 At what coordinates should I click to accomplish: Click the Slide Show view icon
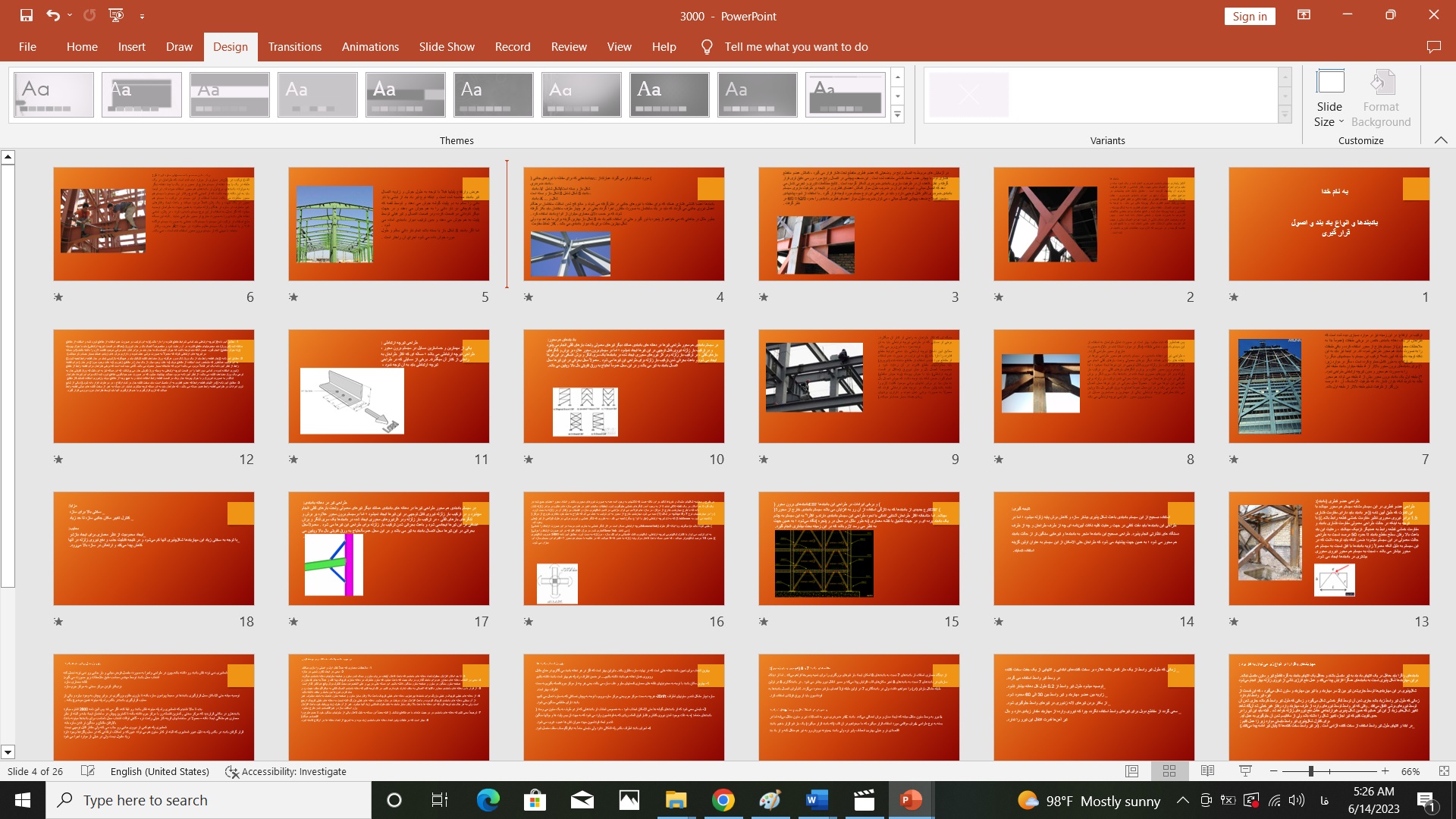coord(1245,771)
